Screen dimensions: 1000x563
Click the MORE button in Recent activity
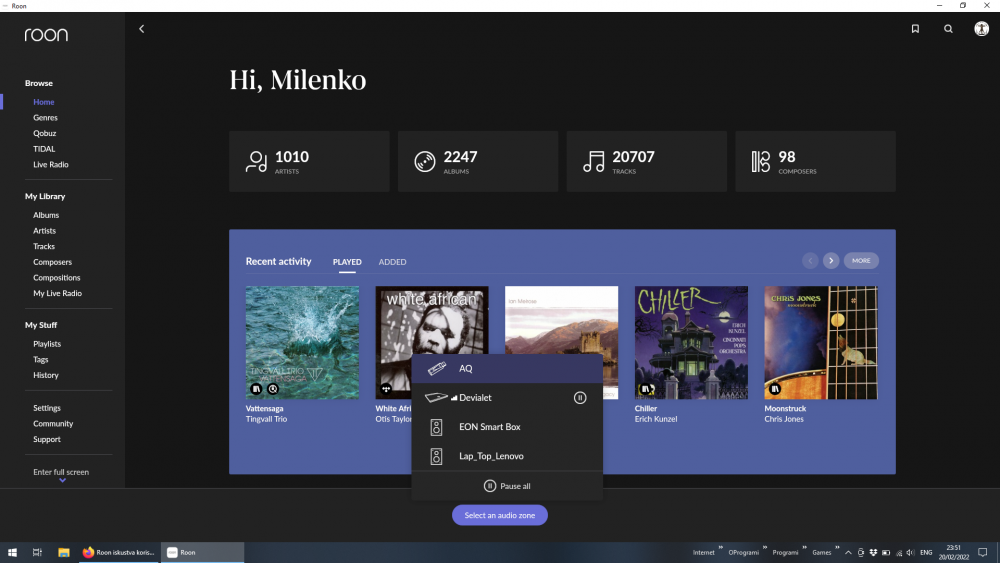[x=861, y=261]
